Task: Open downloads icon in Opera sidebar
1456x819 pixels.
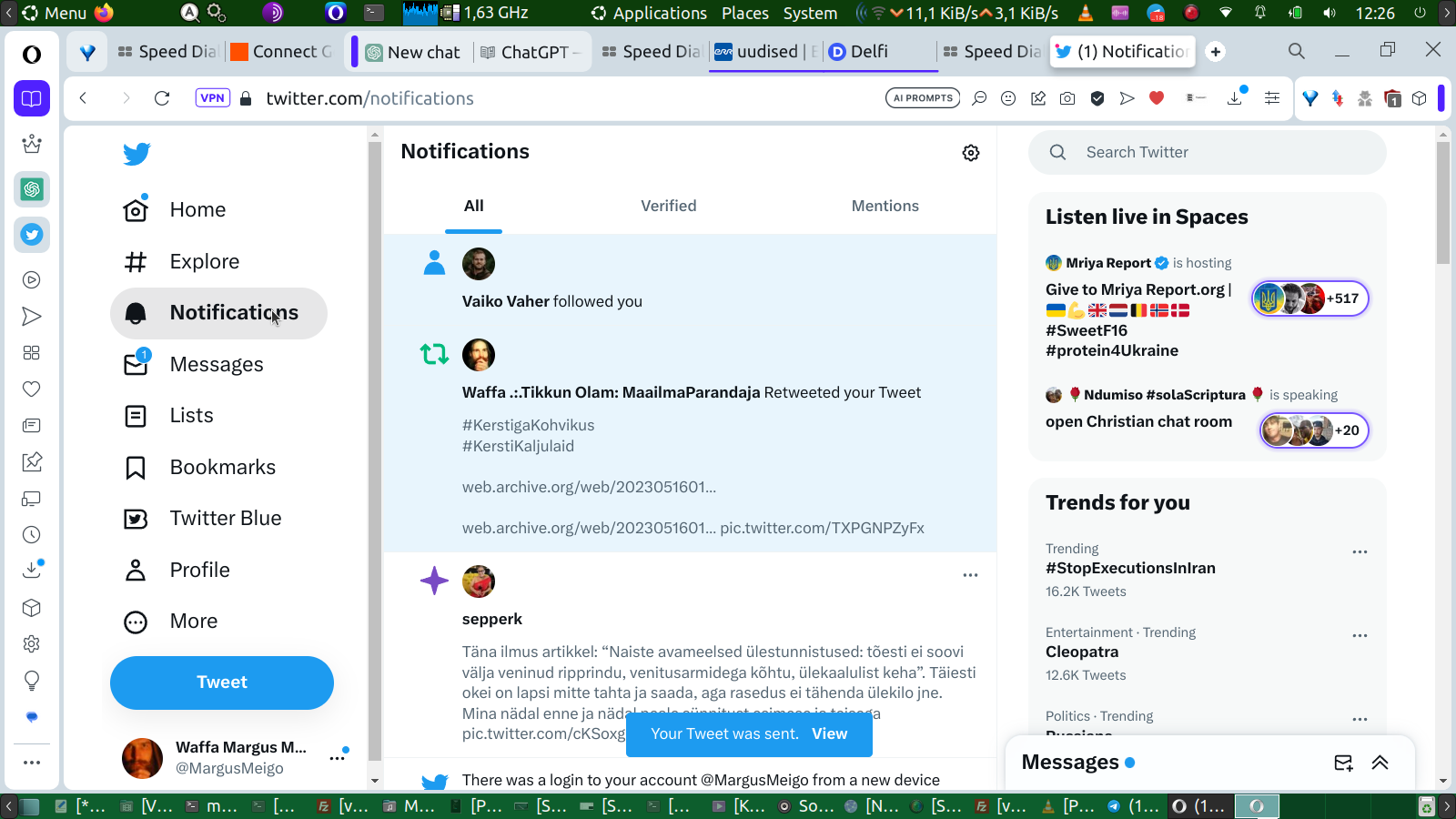Action: point(32,570)
